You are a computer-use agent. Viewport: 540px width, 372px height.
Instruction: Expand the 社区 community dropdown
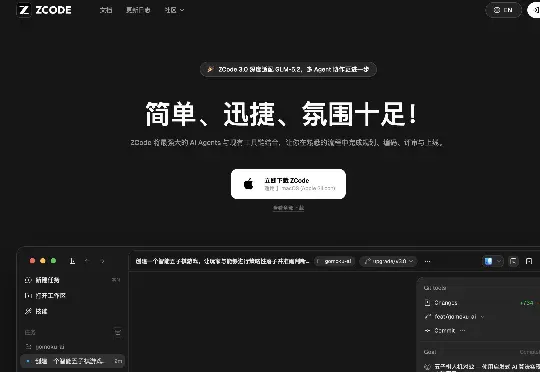click(x=174, y=10)
